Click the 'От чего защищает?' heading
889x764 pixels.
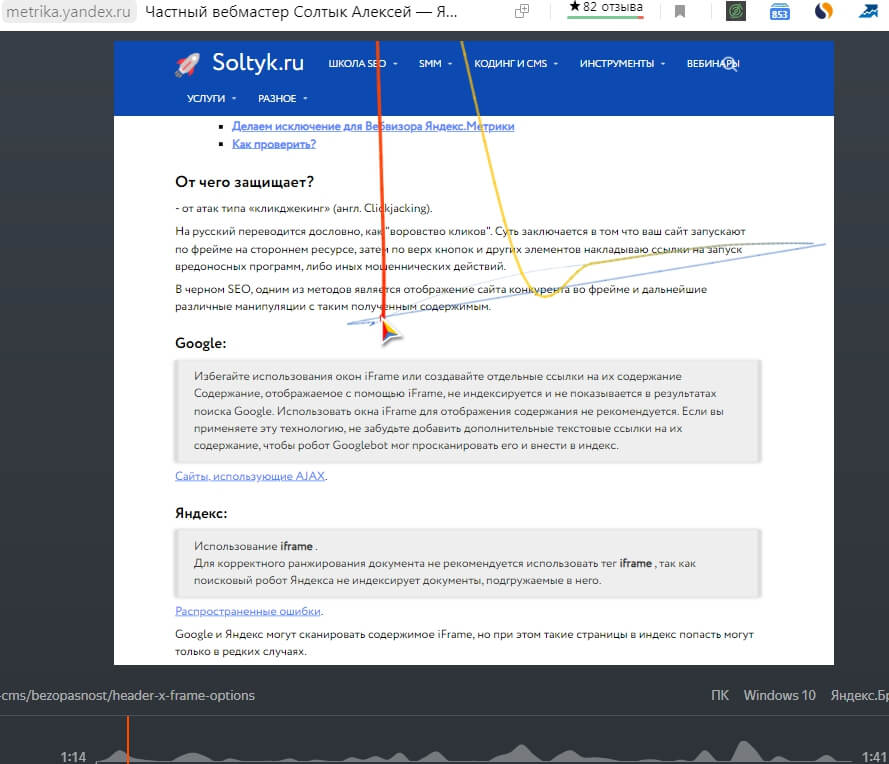(x=244, y=182)
